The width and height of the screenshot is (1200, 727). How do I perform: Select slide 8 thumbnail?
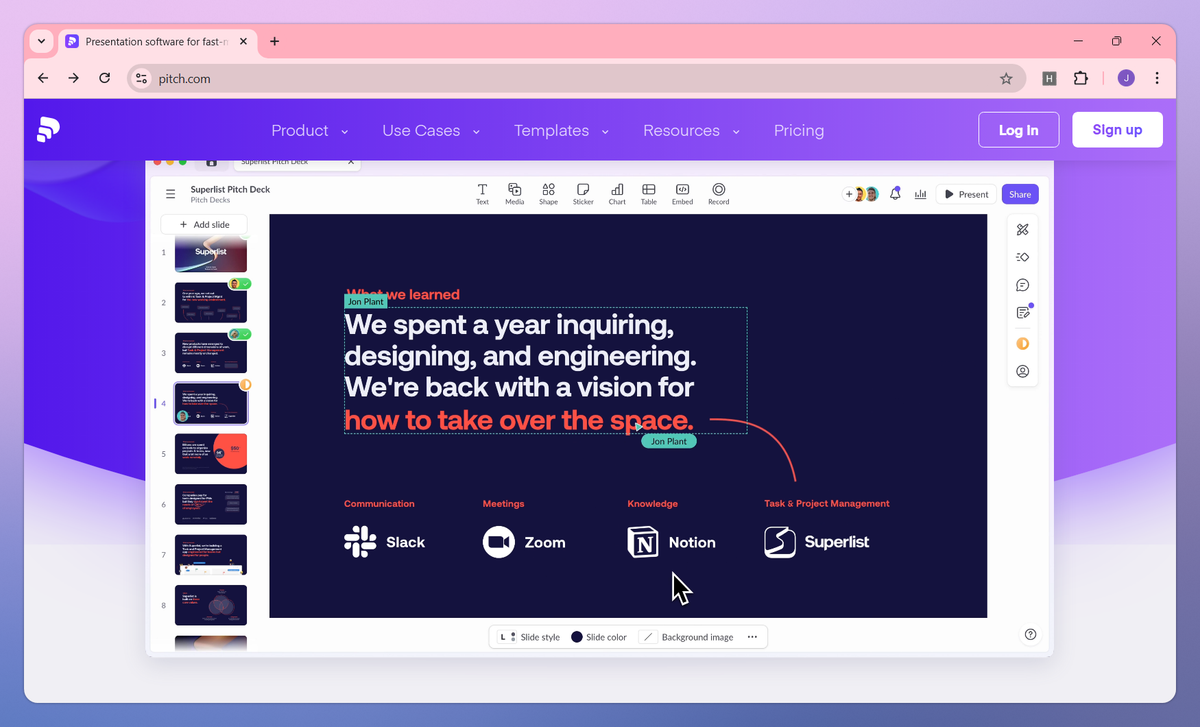(211, 605)
